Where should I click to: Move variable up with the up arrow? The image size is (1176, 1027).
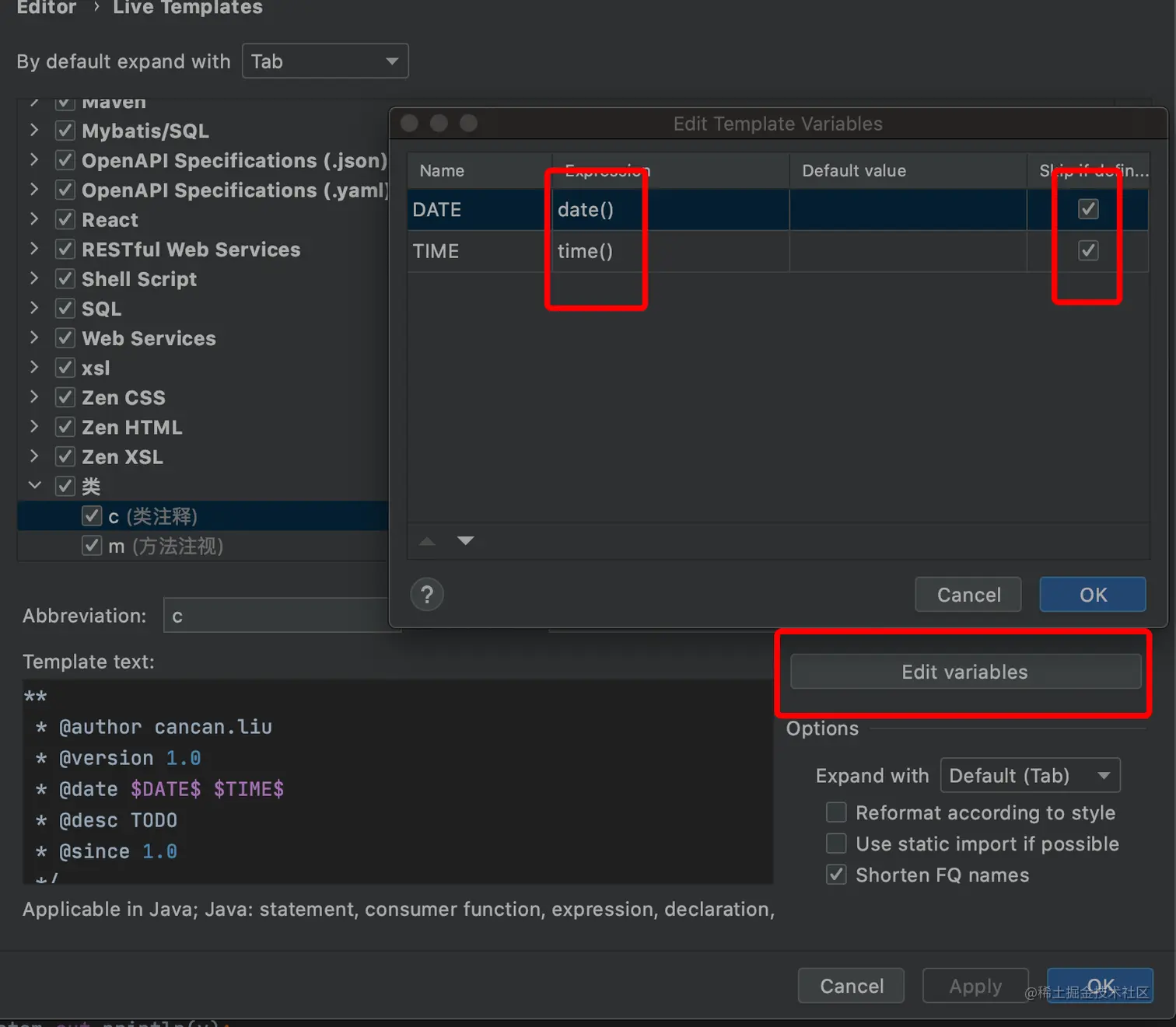click(427, 541)
